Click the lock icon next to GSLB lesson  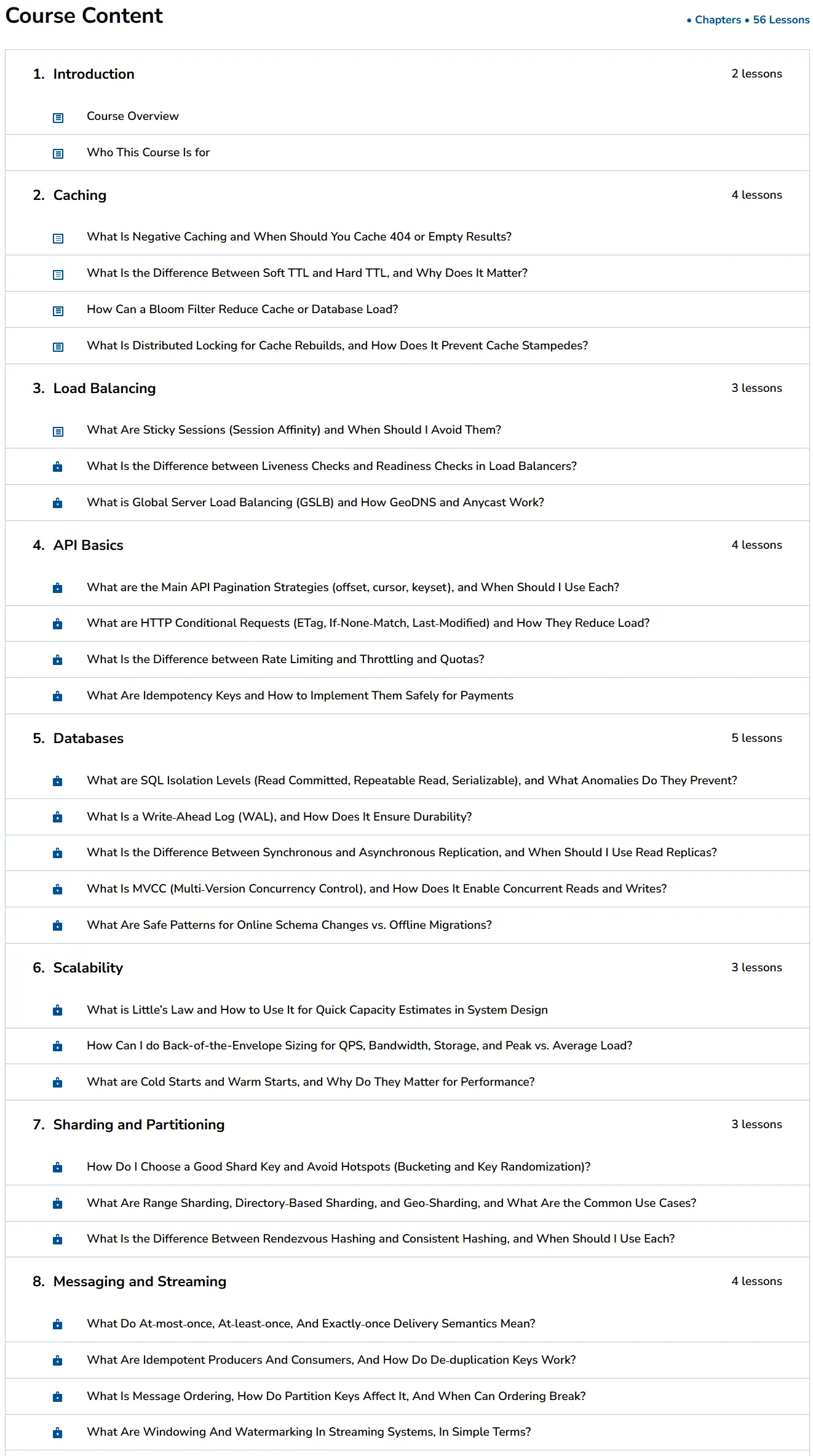click(x=58, y=503)
